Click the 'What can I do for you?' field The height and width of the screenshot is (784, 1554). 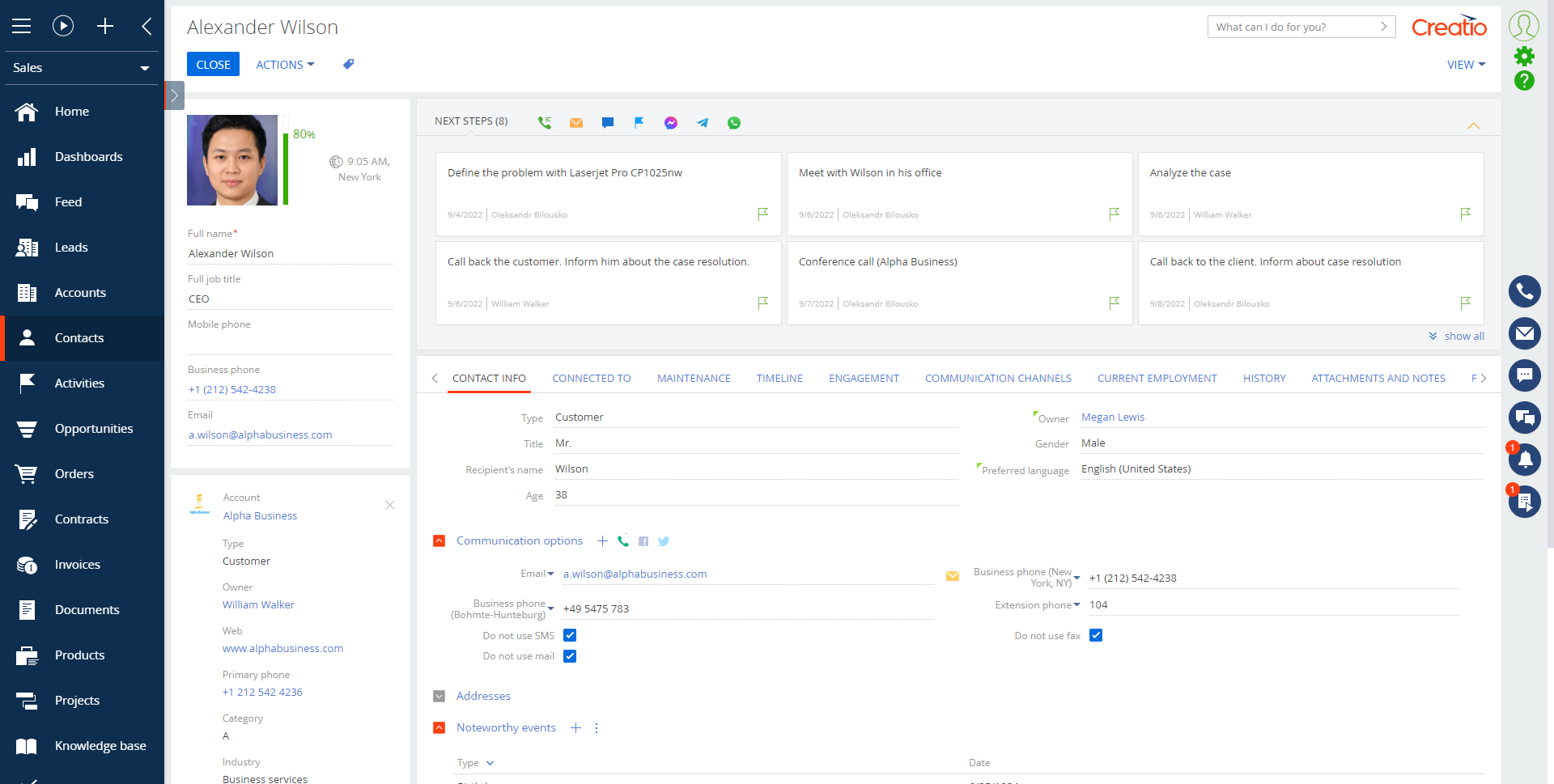(x=1293, y=27)
